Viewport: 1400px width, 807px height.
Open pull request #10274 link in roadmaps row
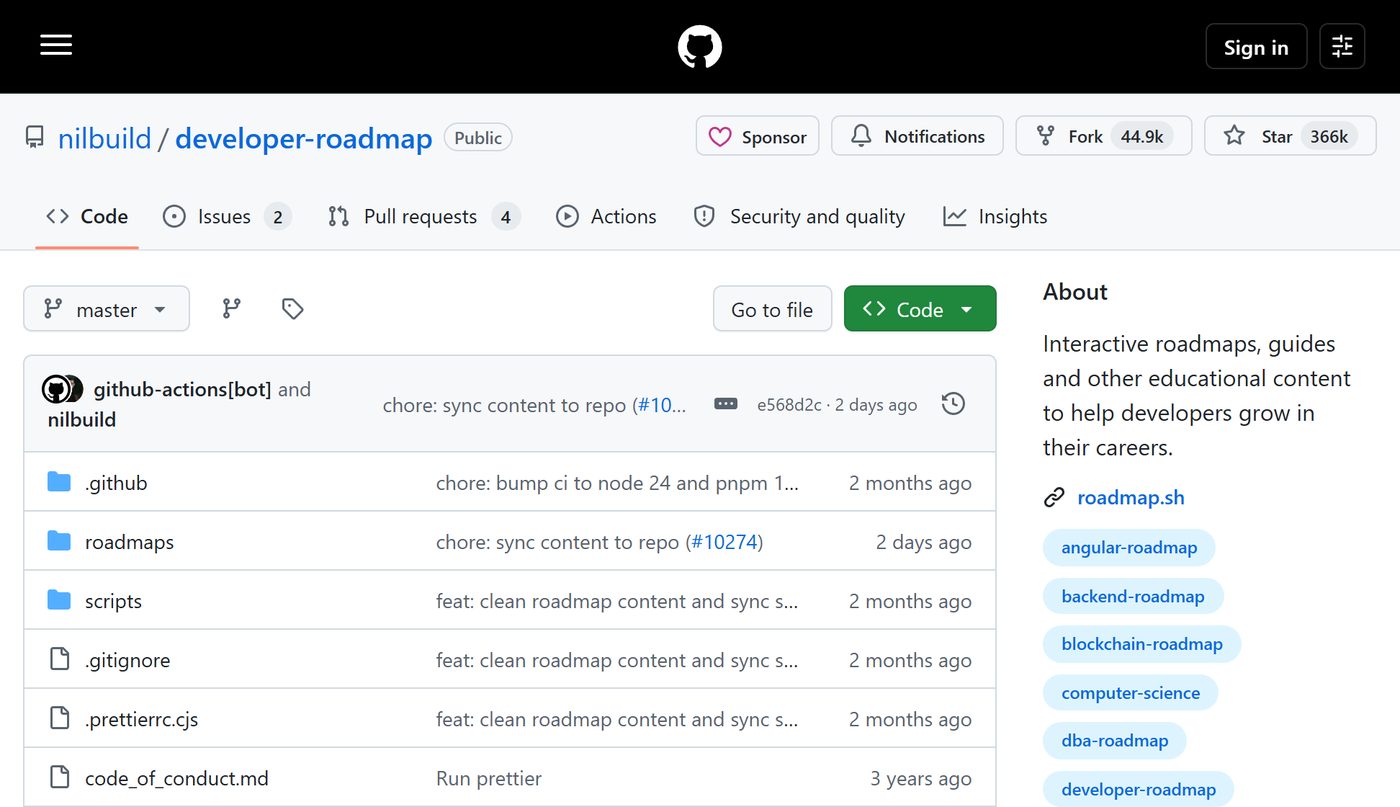724,542
